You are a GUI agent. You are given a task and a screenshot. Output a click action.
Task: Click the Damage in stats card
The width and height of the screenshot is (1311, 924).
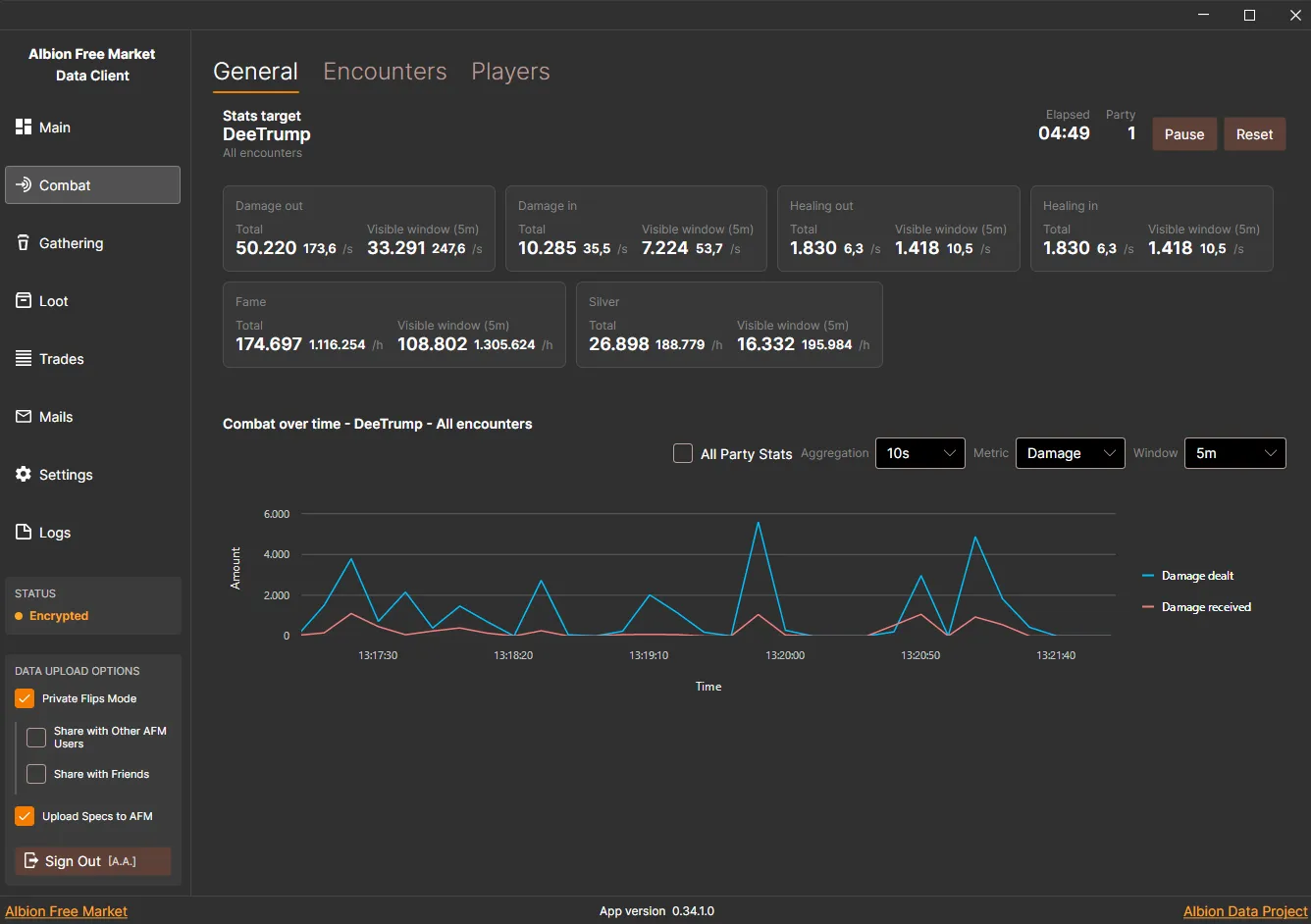pos(637,229)
